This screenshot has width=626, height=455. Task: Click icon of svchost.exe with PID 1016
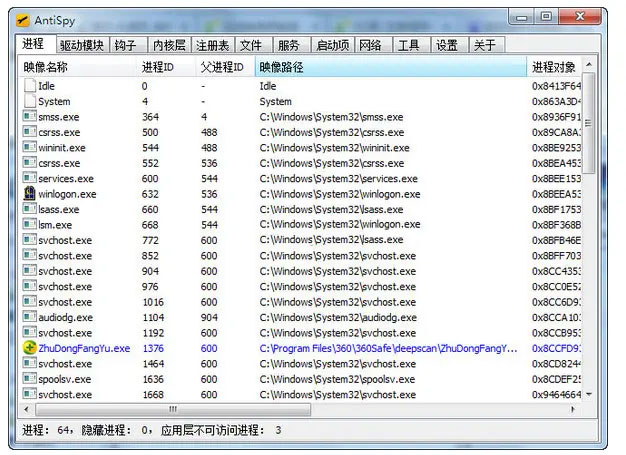tap(30, 302)
